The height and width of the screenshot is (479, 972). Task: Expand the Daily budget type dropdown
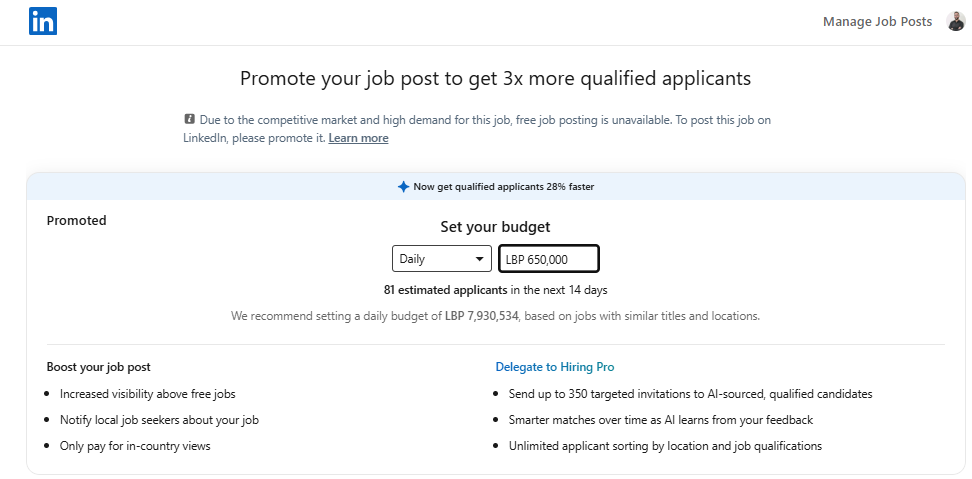point(442,259)
